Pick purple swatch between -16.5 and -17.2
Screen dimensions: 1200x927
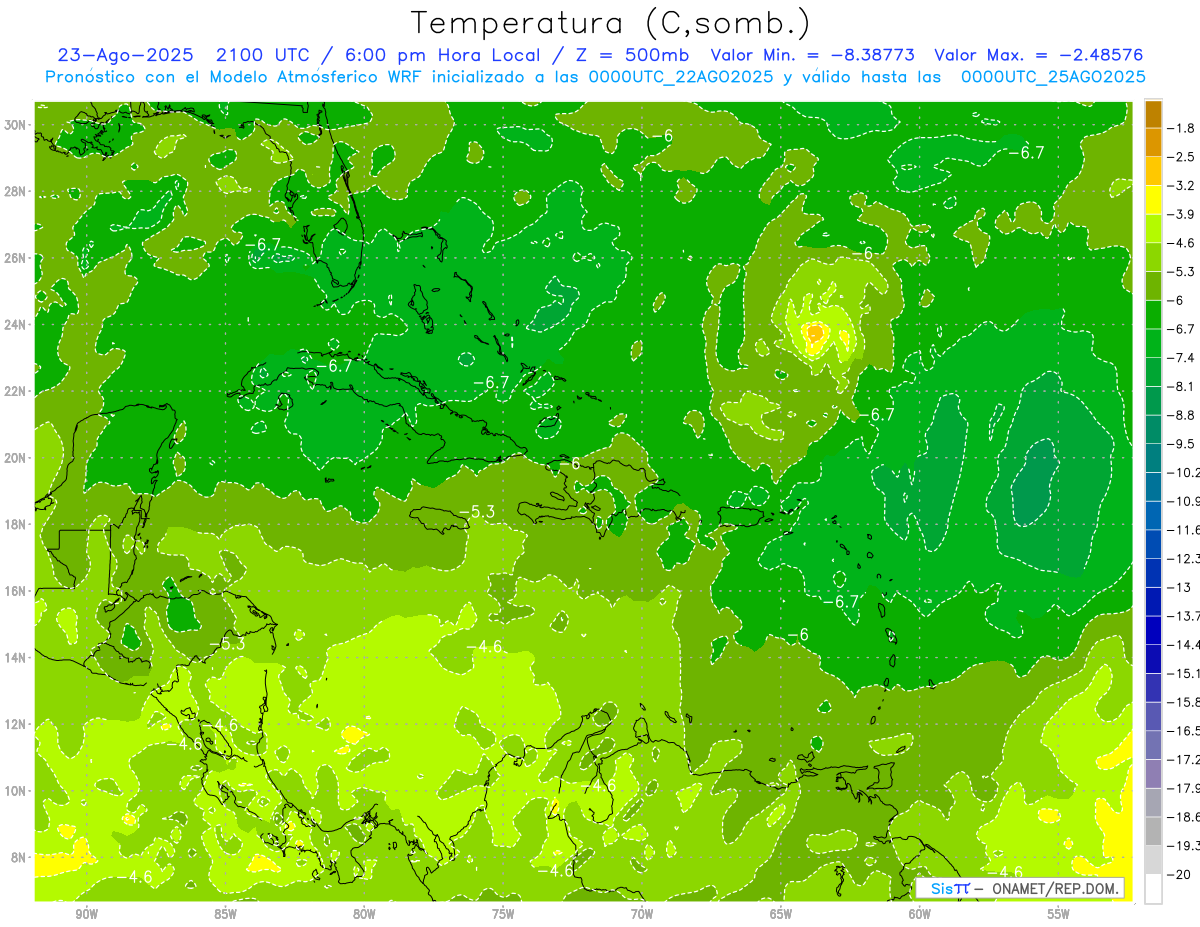(1153, 745)
